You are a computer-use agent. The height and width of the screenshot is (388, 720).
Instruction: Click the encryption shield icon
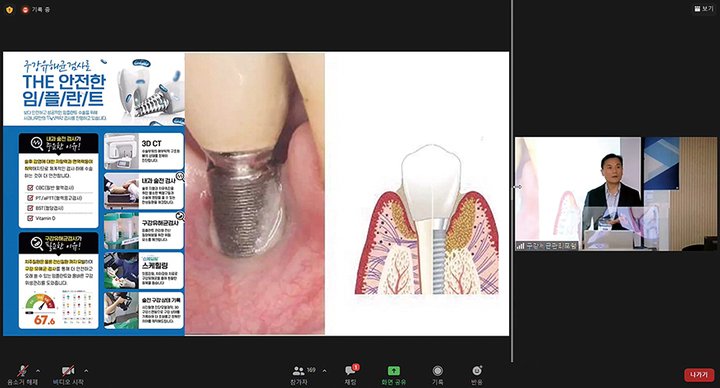9,9
